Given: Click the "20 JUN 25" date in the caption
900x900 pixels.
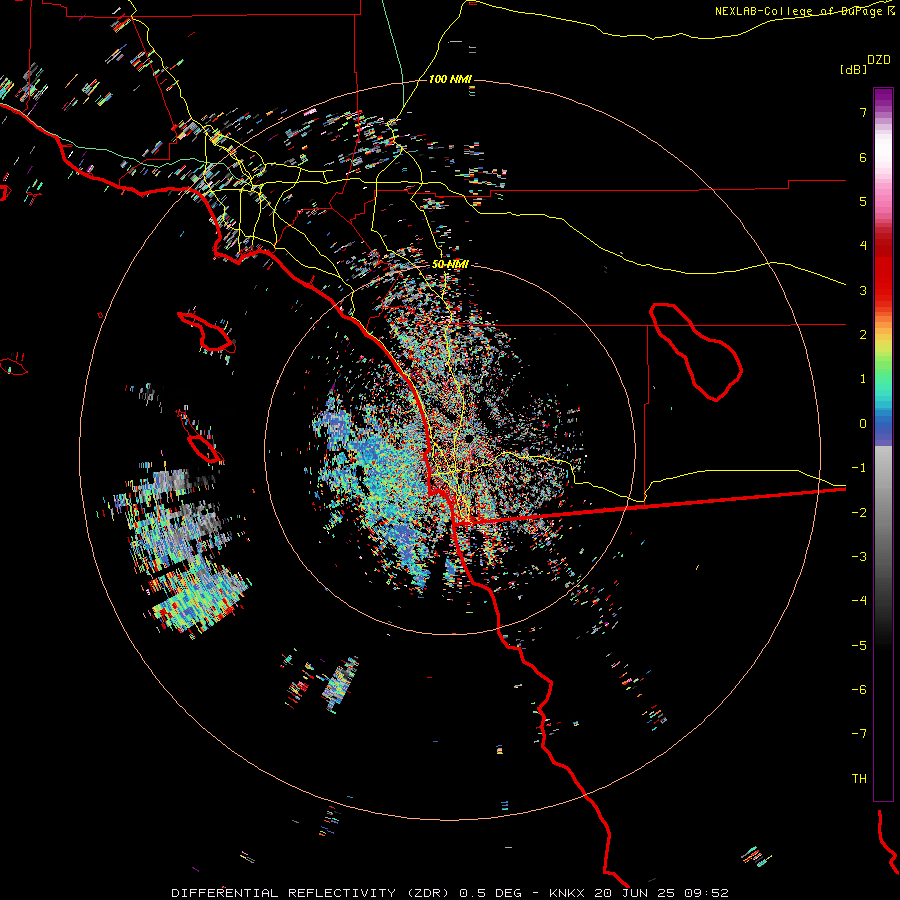Looking at the screenshot, I should 635,893.
